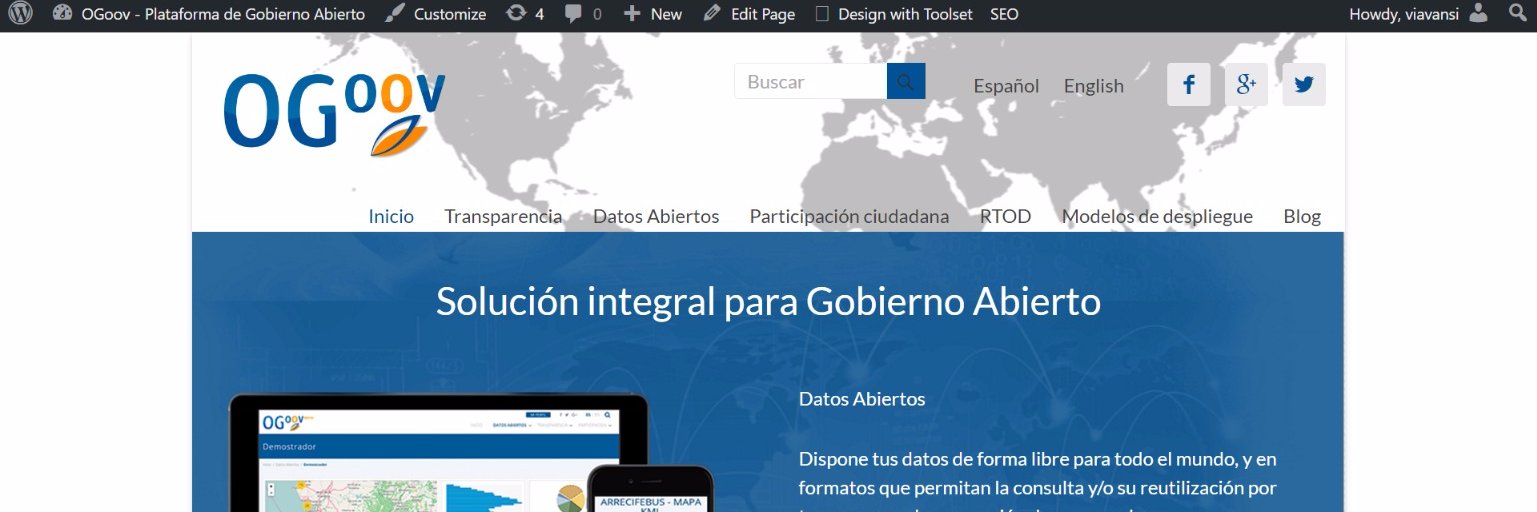Open Design with Toolset

point(894,14)
